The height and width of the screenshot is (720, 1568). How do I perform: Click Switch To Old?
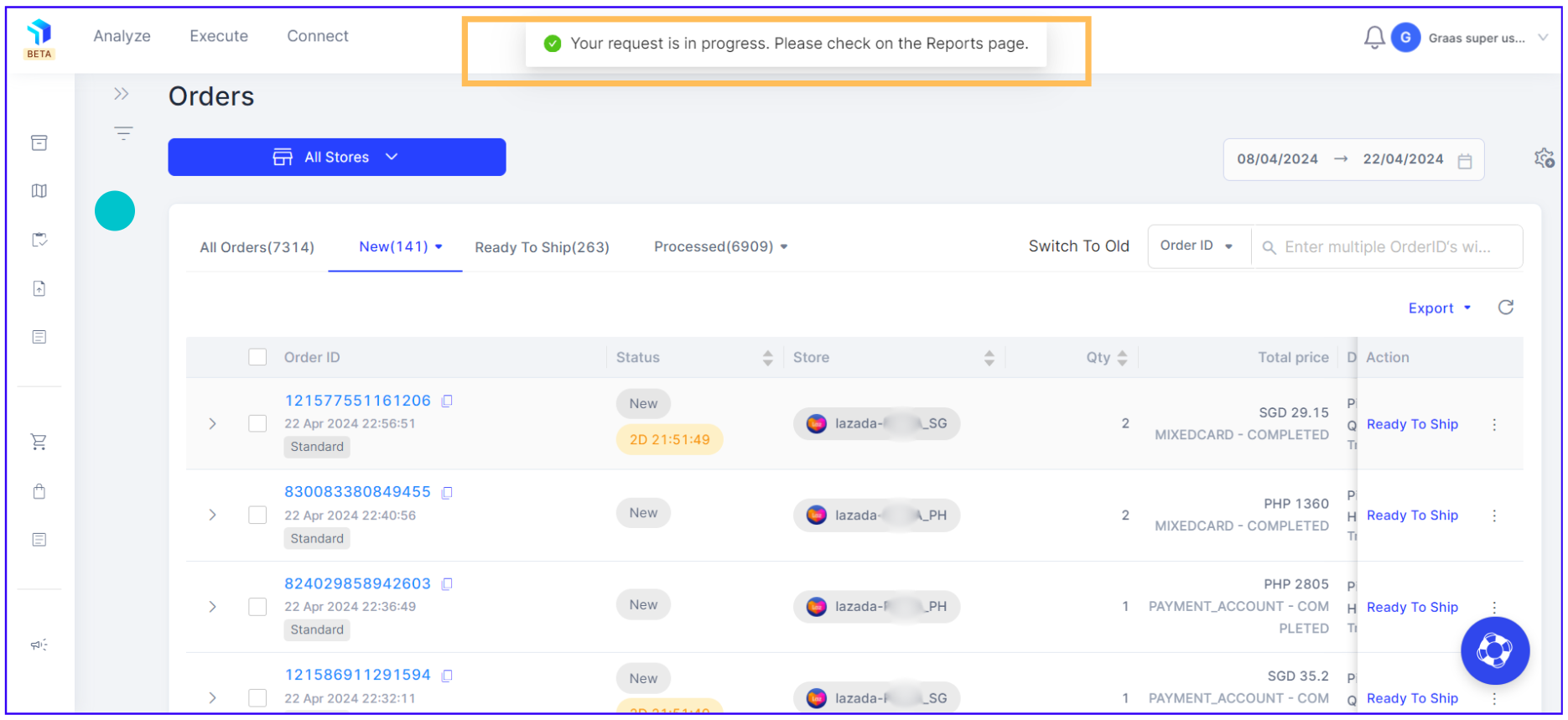(1078, 246)
